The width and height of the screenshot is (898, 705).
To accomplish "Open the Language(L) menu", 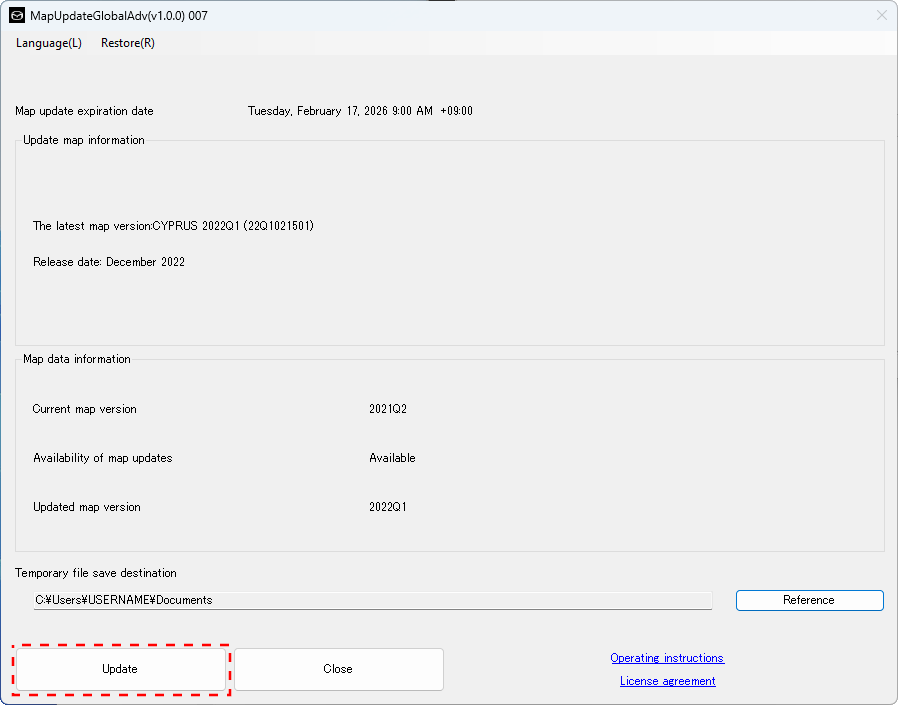I will 49,43.
